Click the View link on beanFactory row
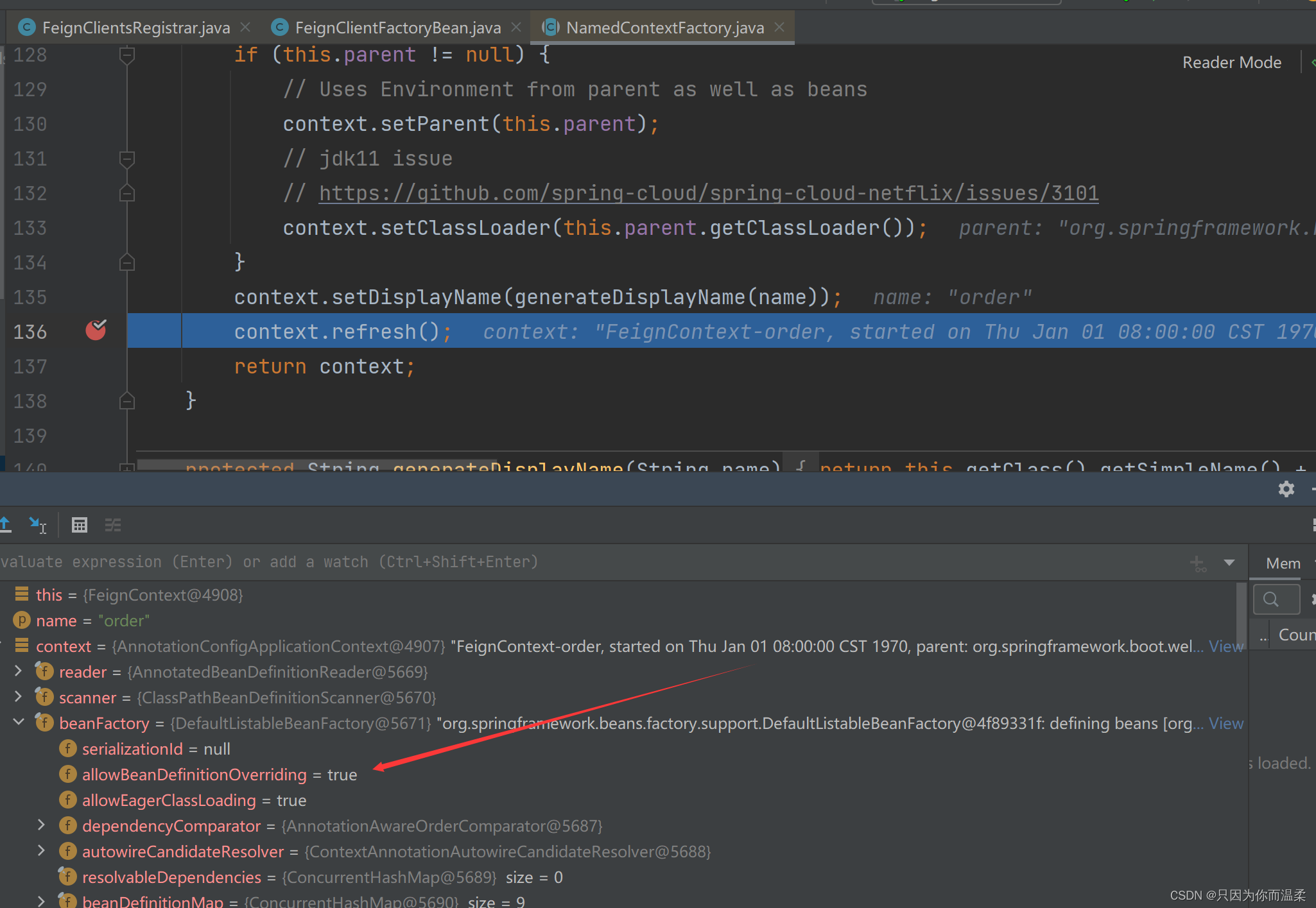This screenshot has height=908, width=1316. tap(1226, 723)
